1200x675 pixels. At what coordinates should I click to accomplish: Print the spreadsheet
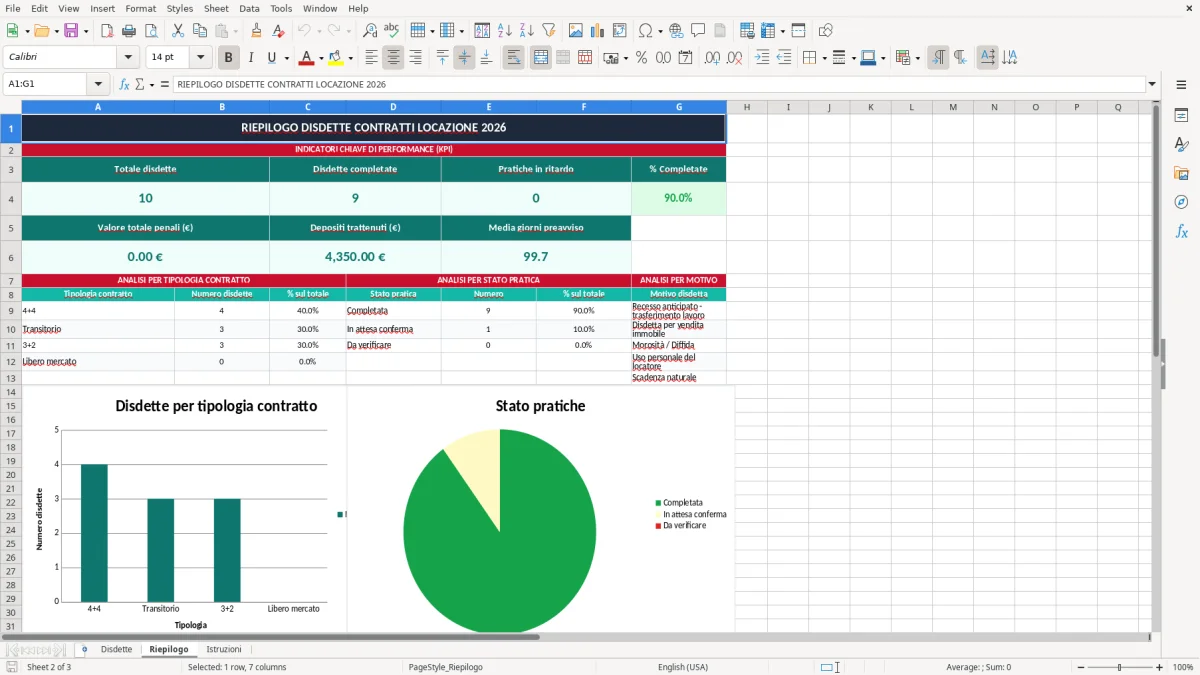pyautogui.click(x=128, y=31)
